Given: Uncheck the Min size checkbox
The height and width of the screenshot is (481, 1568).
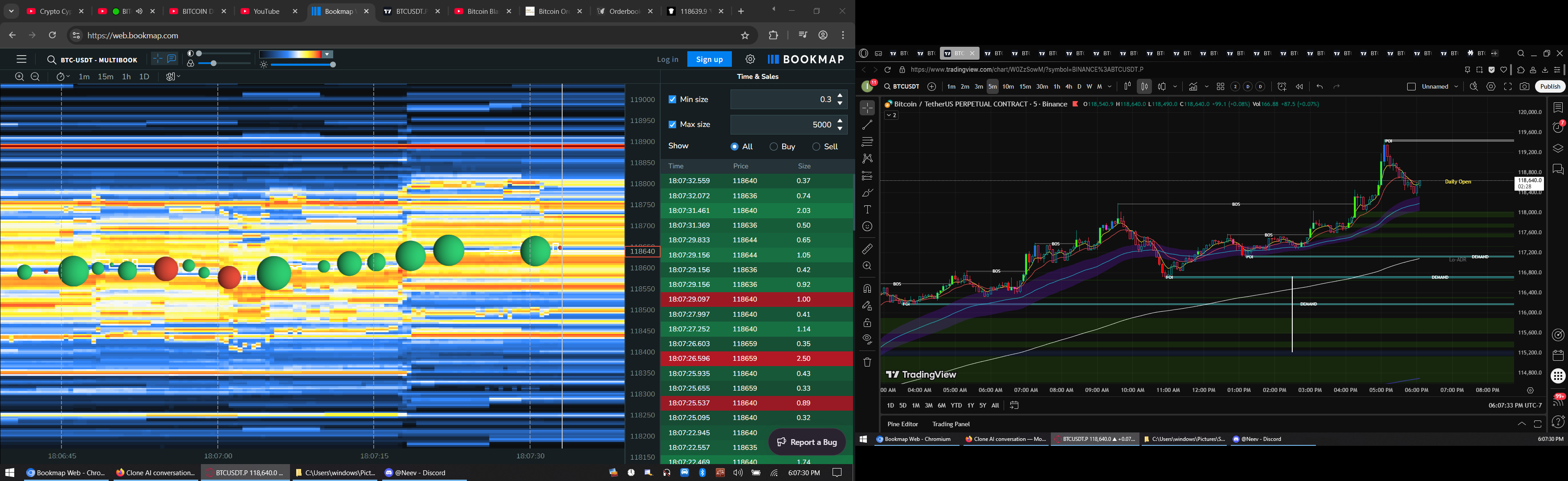Looking at the screenshot, I should pos(672,99).
